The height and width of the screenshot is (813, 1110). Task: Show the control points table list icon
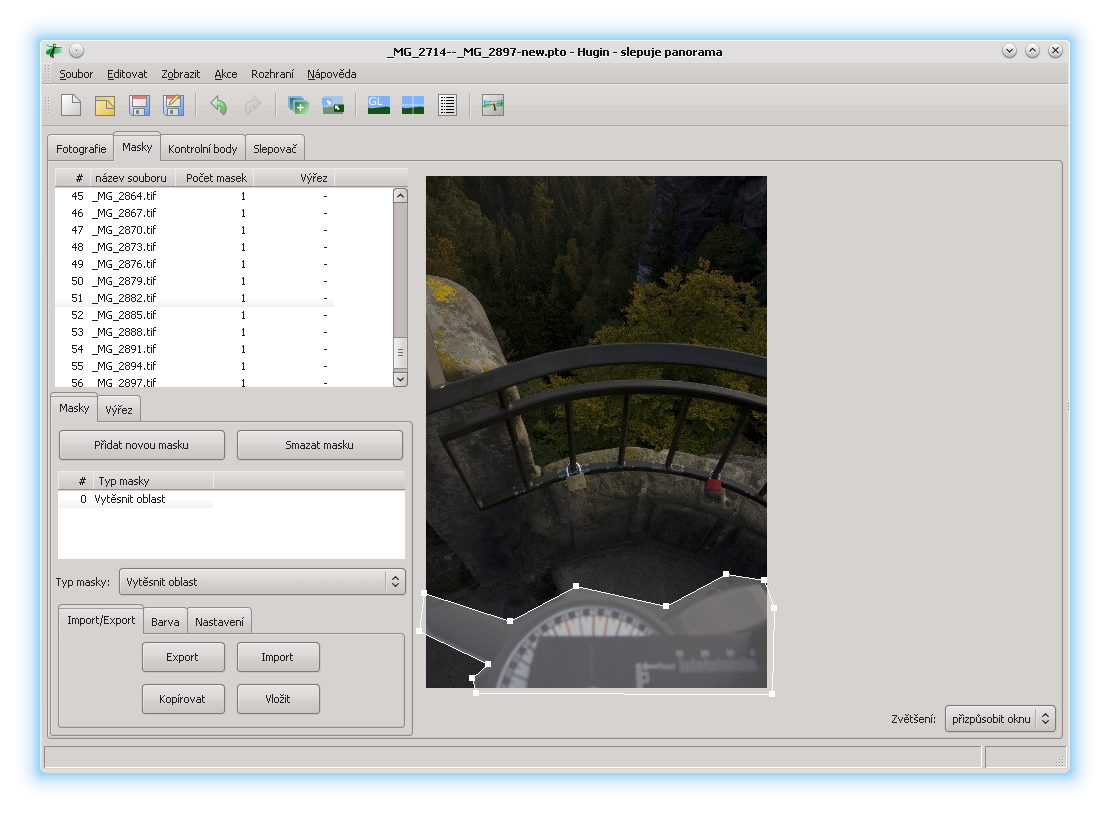(x=447, y=105)
